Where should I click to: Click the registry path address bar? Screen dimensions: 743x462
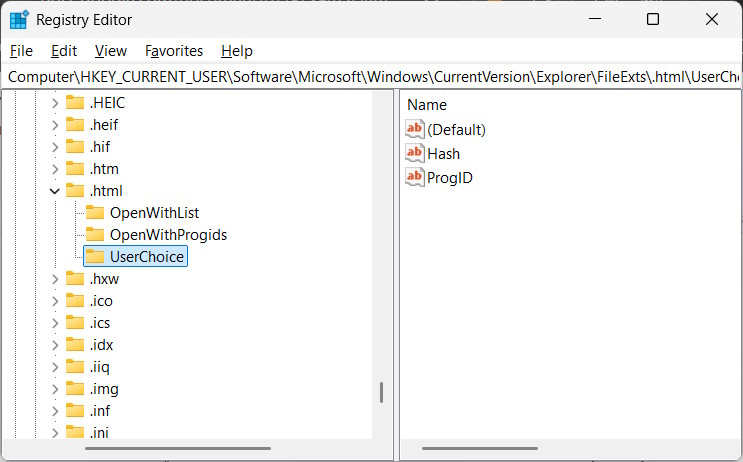point(371,76)
